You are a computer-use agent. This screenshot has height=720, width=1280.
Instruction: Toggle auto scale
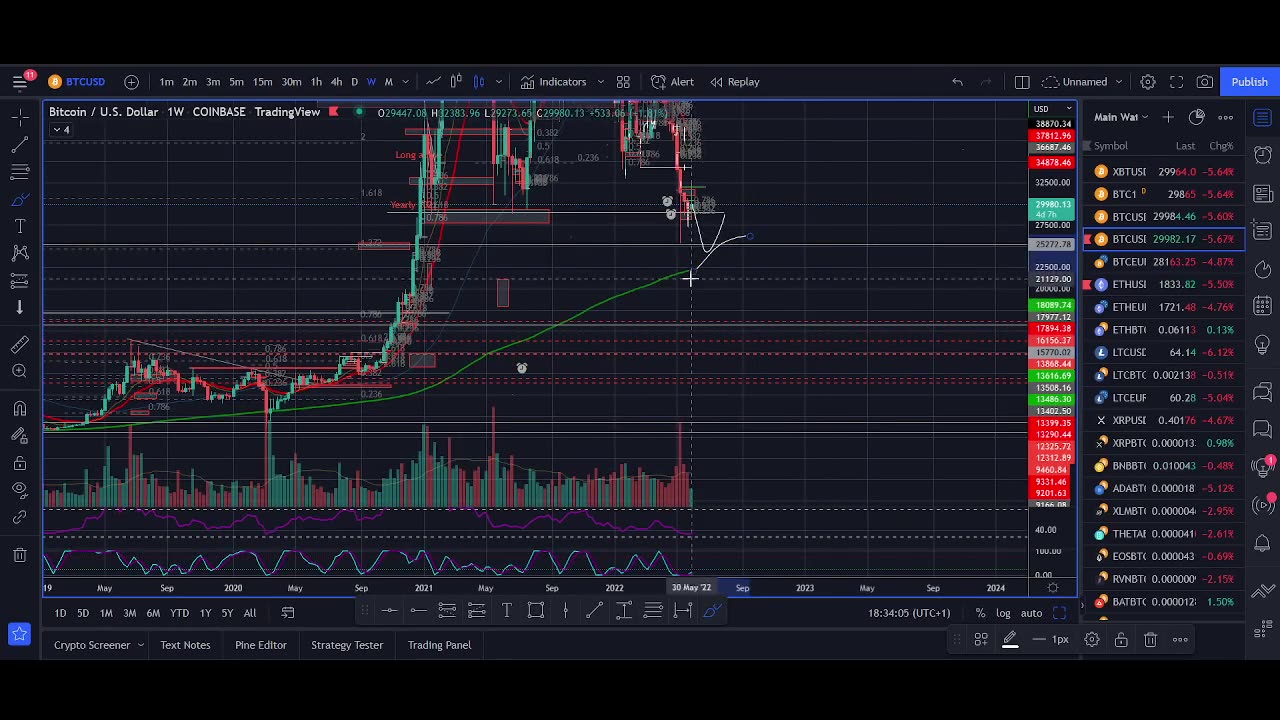click(1031, 613)
